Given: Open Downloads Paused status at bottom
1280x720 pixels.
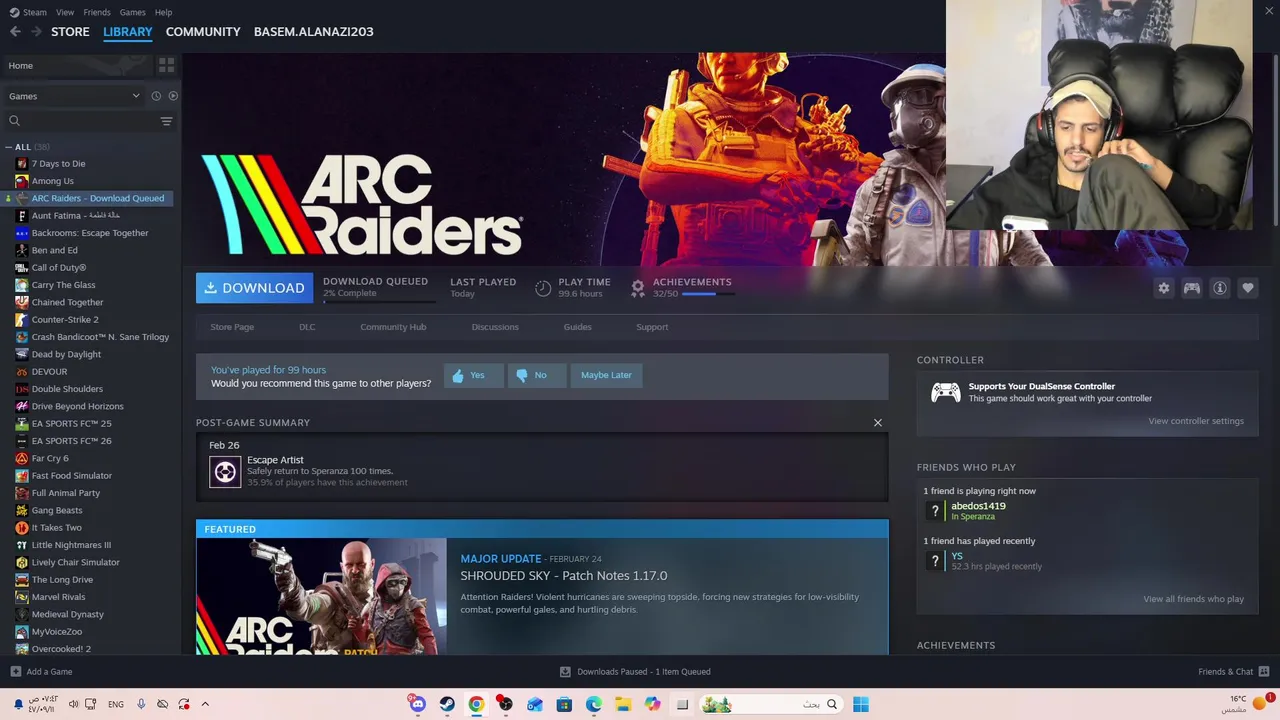Looking at the screenshot, I should pos(635,672).
